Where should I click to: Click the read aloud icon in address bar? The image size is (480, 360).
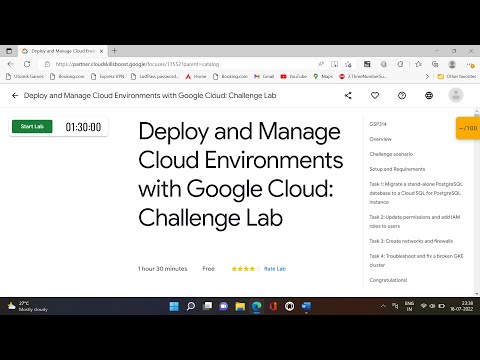point(321,64)
